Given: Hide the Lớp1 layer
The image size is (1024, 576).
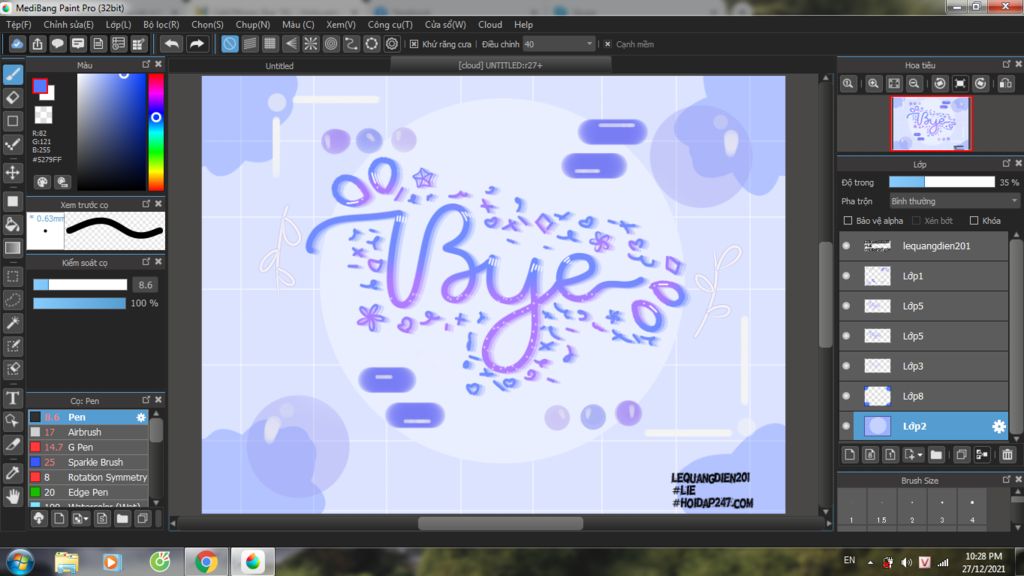Looking at the screenshot, I should click(x=846, y=276).
